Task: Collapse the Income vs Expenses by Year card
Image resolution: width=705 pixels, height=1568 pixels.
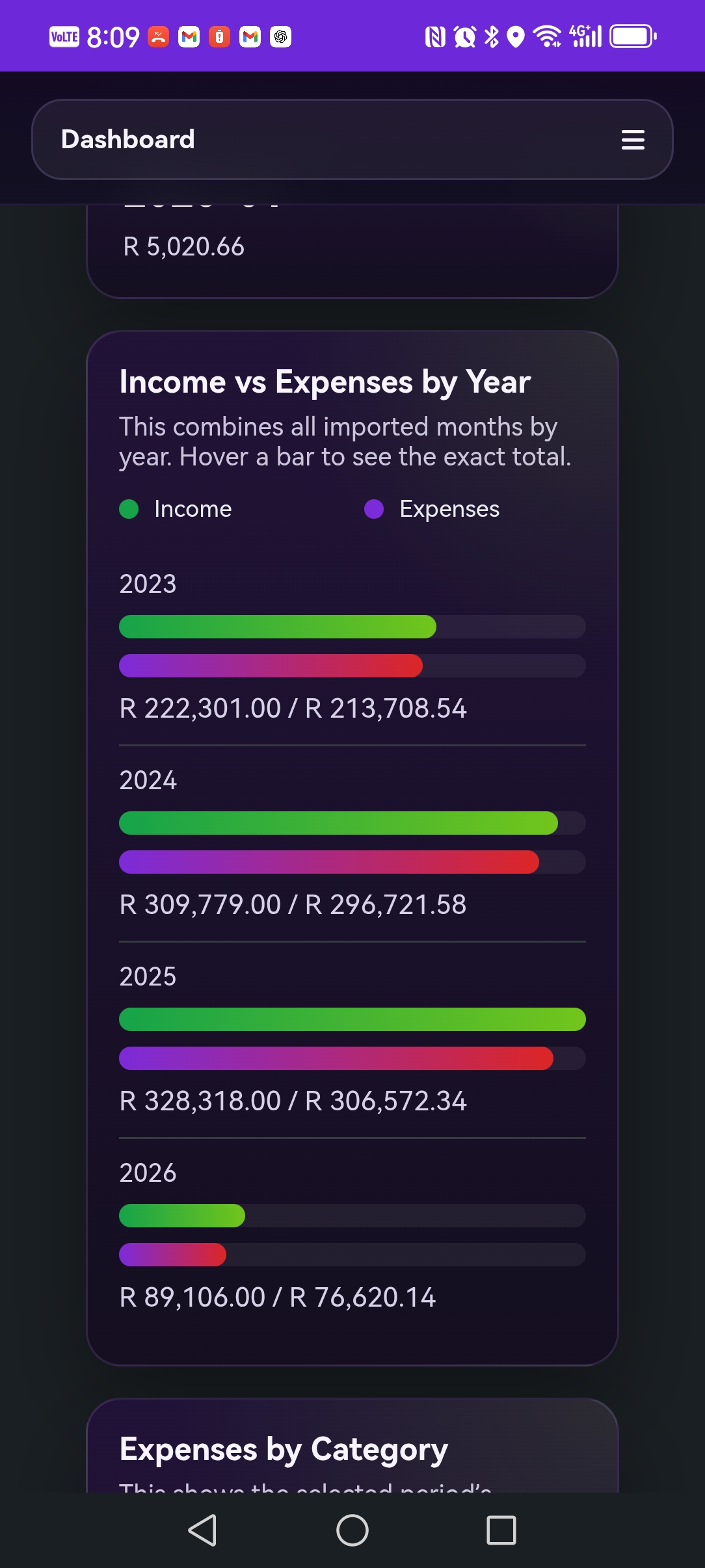Action: [x=325, y=382]
